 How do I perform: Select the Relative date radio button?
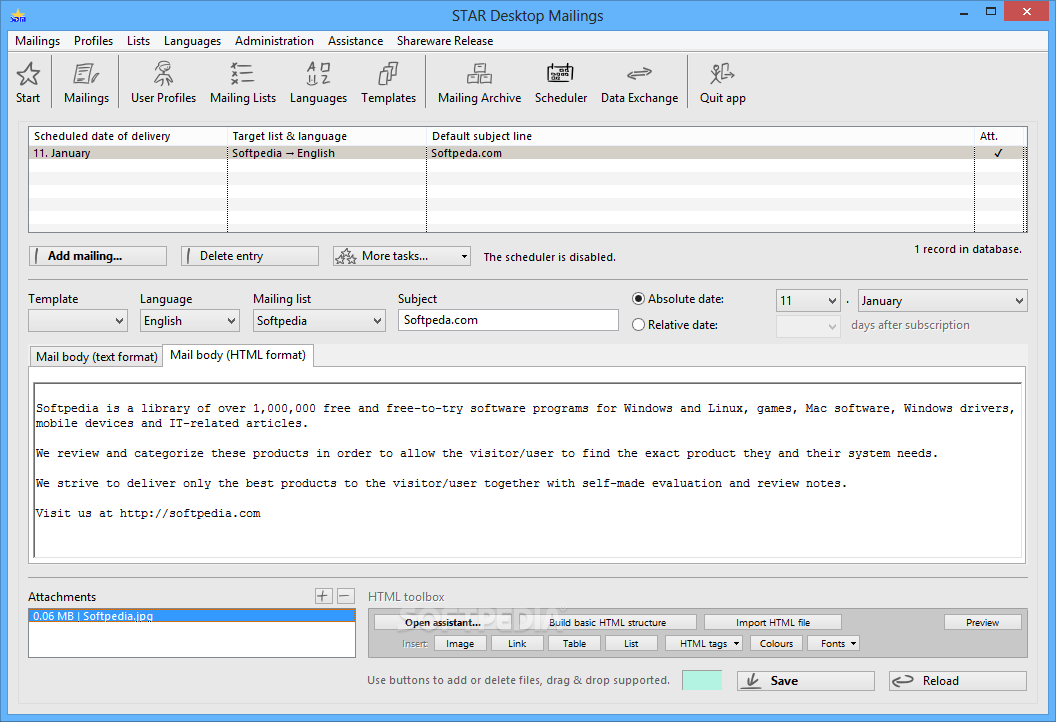pos(638,325)
